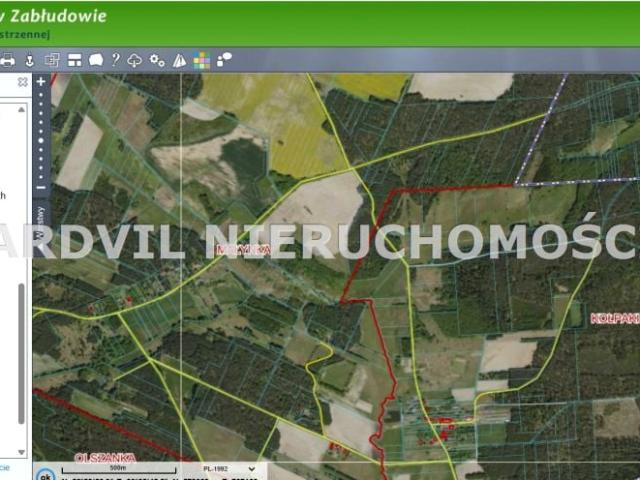Image resolution: width=640 pixels, height=480 pixels.
Task: Click the stamp/download pin tool icon
Action: click(29, 60)
